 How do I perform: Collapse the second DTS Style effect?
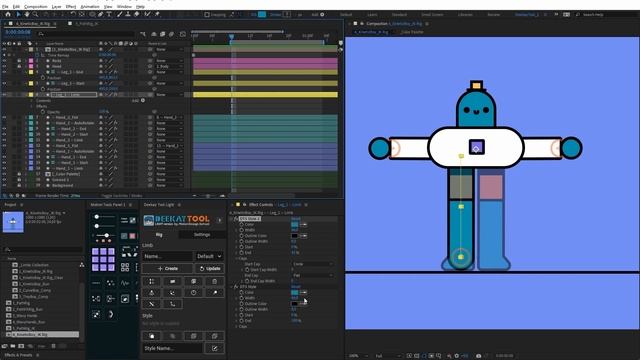point(231,287)
